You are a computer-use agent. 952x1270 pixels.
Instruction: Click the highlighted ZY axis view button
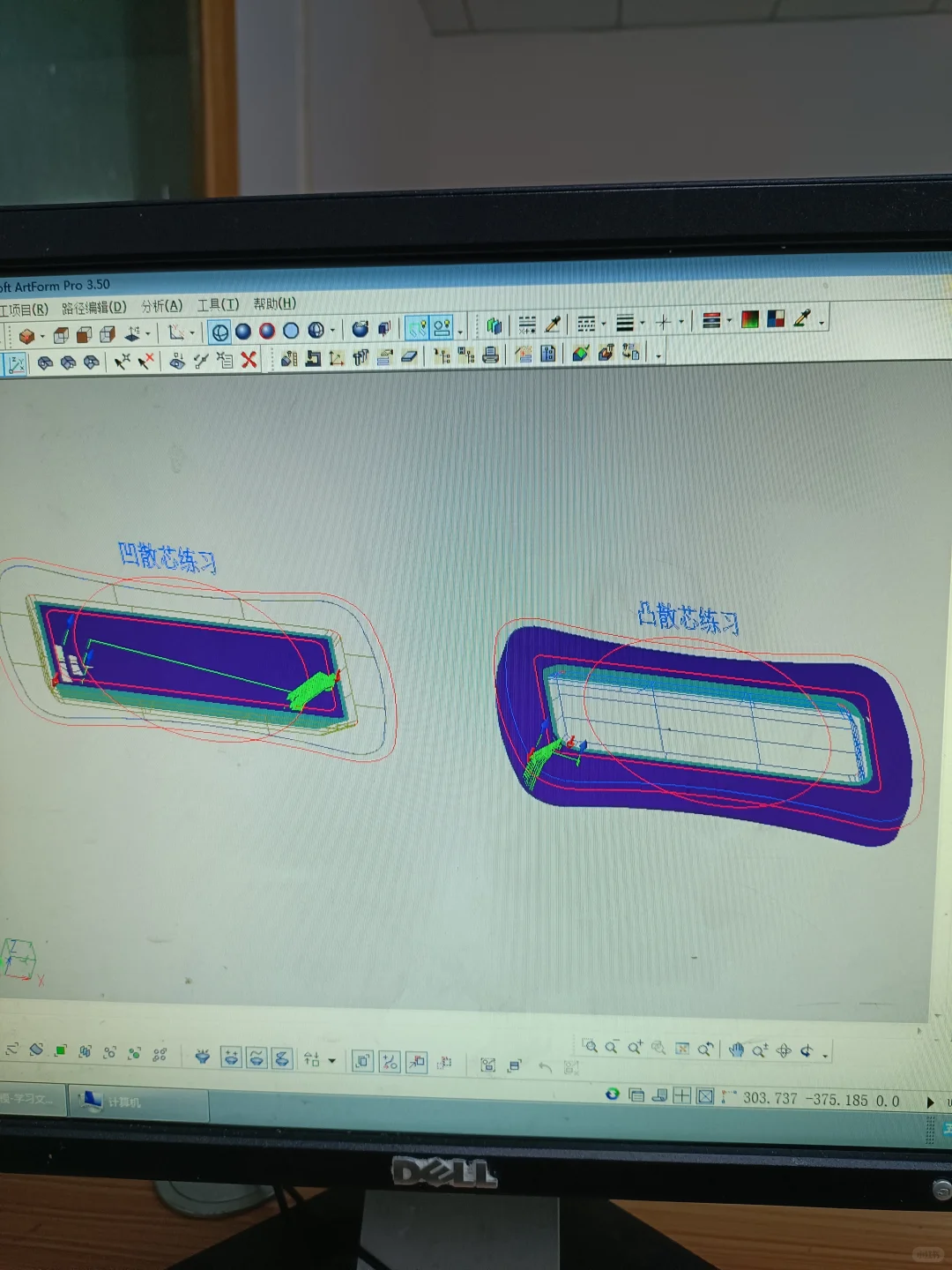point(16,364)
